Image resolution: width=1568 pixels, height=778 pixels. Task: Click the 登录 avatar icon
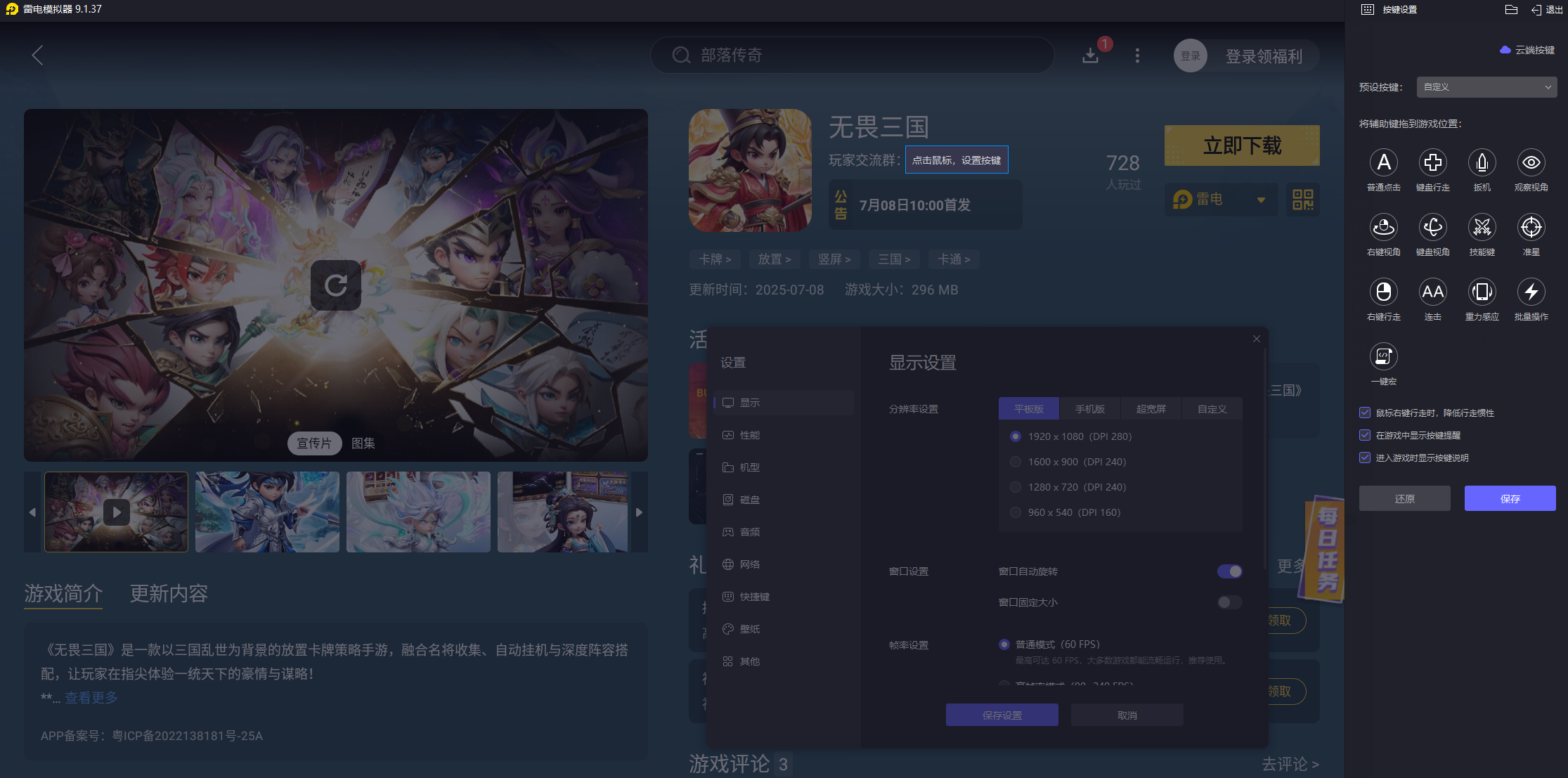click(x=1190, y=56)
